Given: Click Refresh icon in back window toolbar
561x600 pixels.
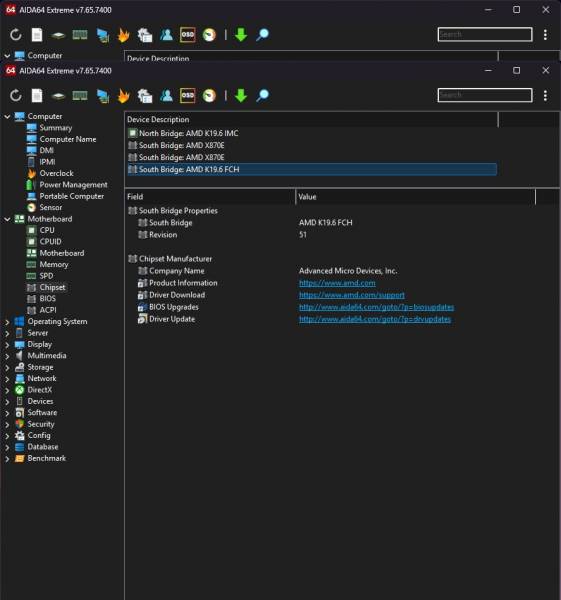Looking at the screenshot, I should (16, 35).
